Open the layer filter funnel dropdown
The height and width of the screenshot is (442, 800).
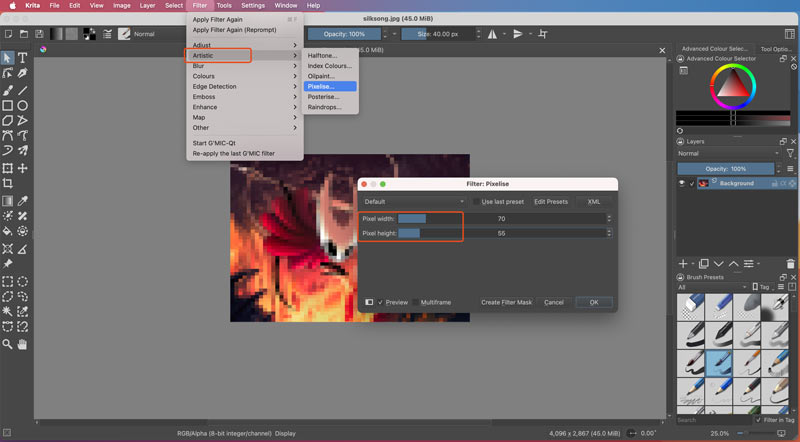tap(790, 153)
